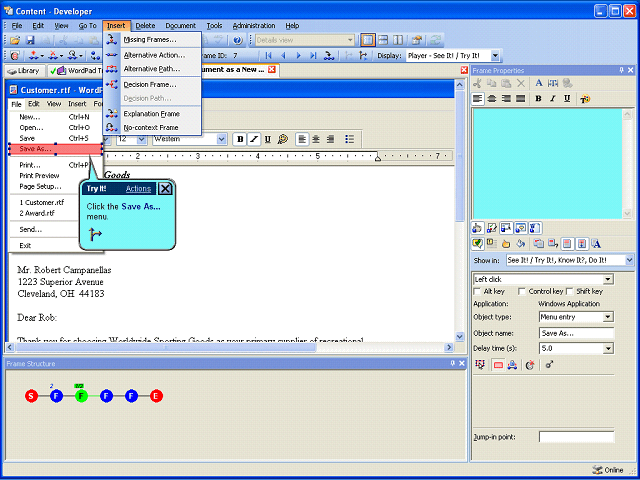Go to the next frame with the arrow icon
Screen dimensions: 640x480
(x=298, y=56)
